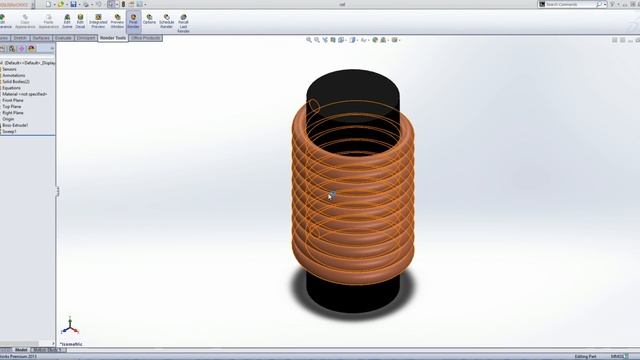Click Hide/Show Items icon
640x360 pixels.
pos(363,40)
